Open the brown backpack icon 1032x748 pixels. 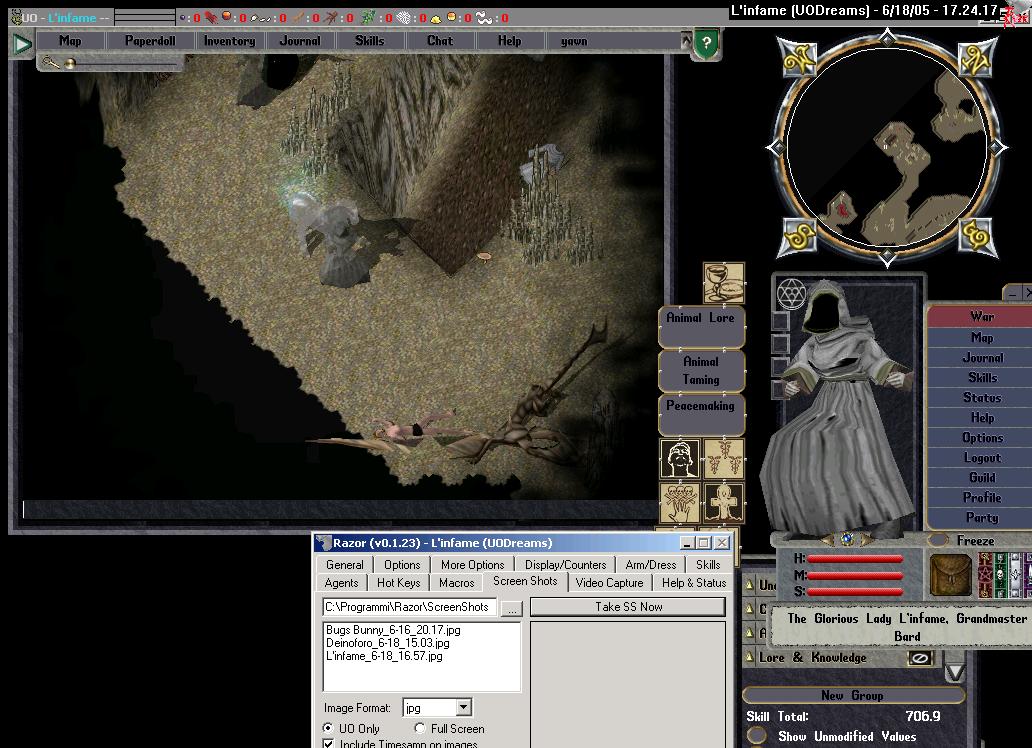pyautogui.click(x=950, y=575)
